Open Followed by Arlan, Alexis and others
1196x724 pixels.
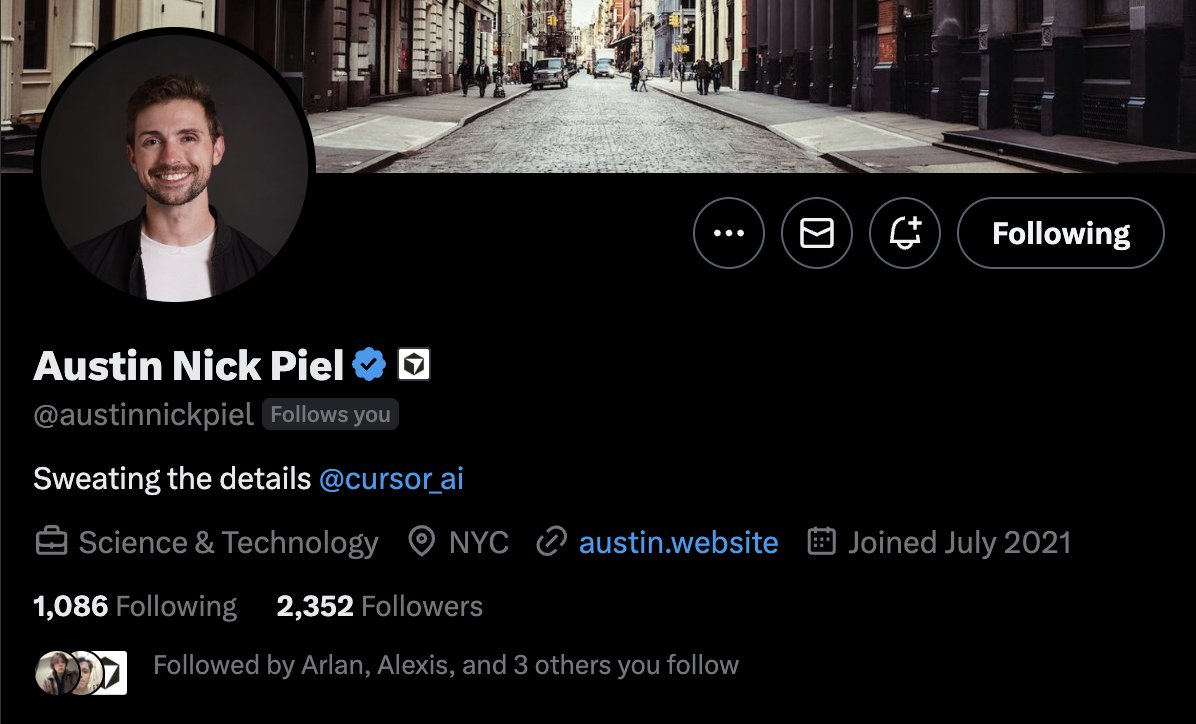point(445,665)
